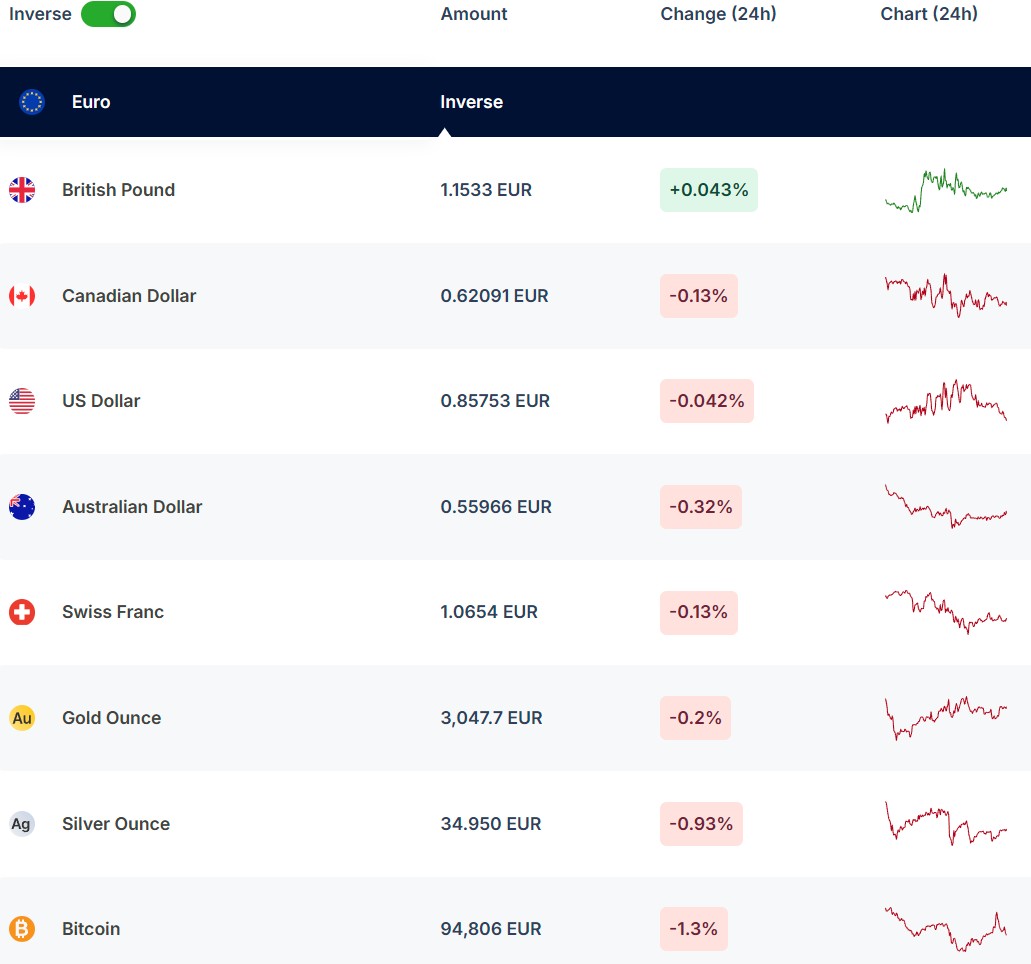Select the Euro base currency header

(91, 102)
